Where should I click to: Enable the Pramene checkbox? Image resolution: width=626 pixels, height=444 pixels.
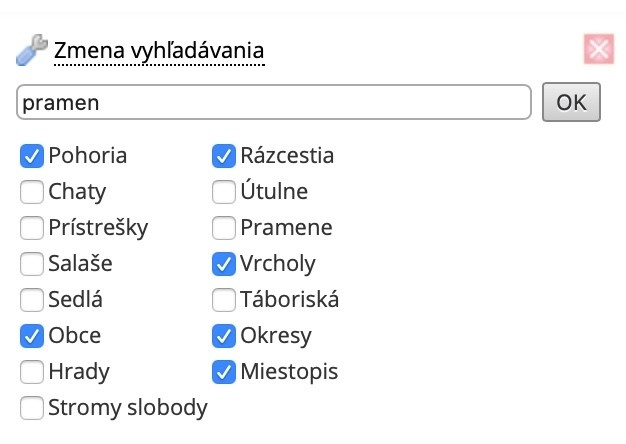224,228
